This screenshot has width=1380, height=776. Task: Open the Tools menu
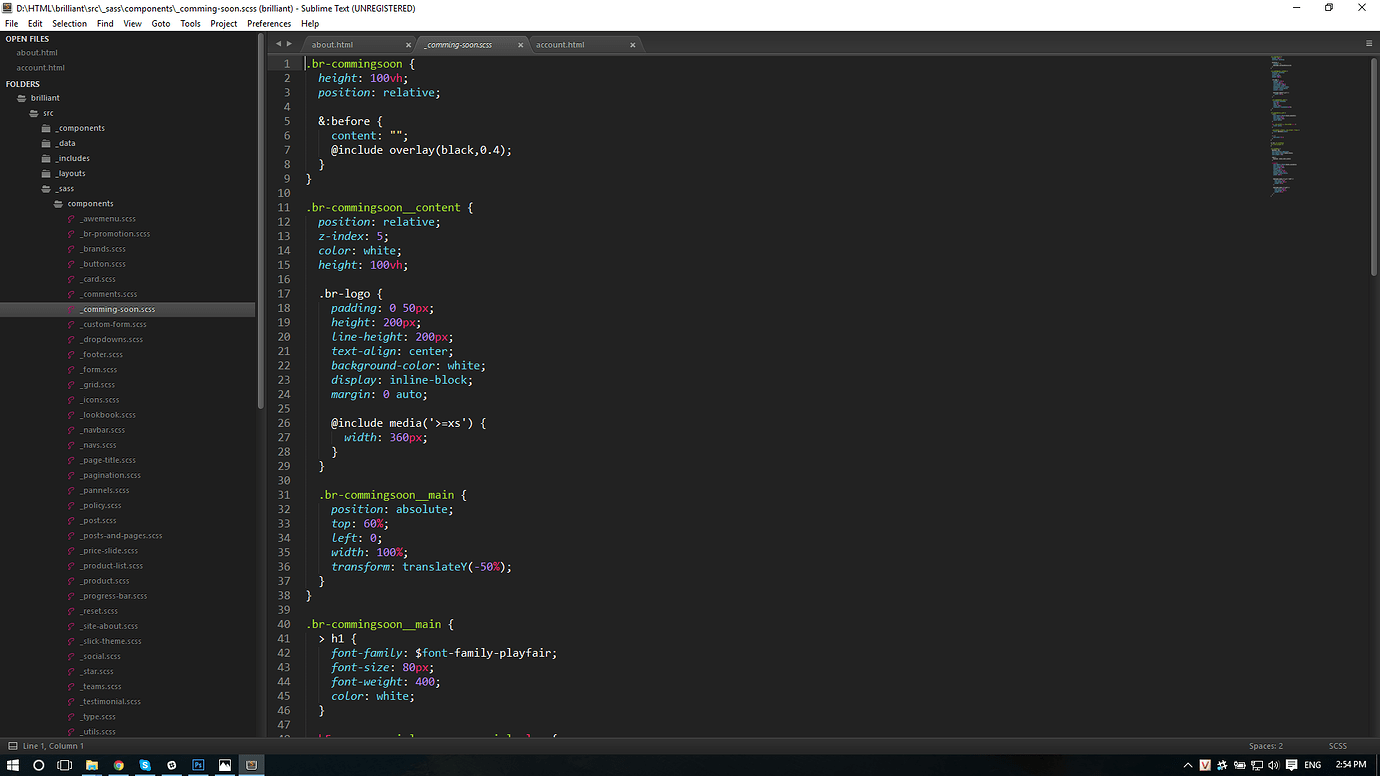point(190,23)
